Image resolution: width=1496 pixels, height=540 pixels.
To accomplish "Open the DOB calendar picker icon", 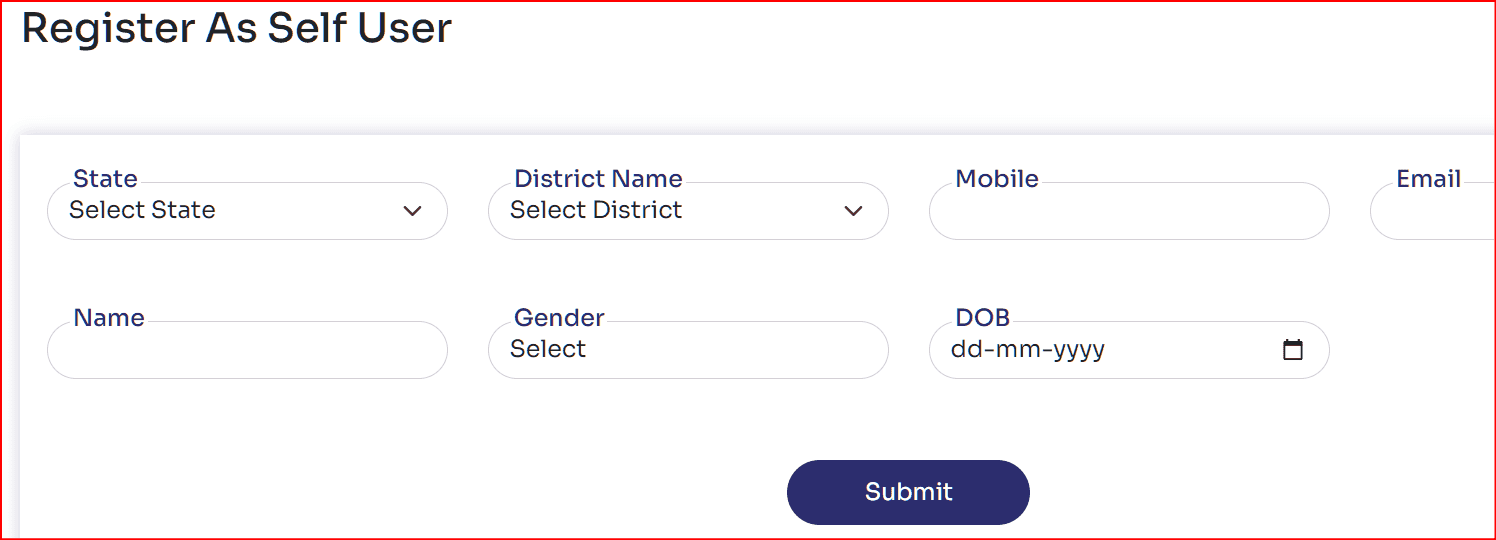I will coord(1293,350).
